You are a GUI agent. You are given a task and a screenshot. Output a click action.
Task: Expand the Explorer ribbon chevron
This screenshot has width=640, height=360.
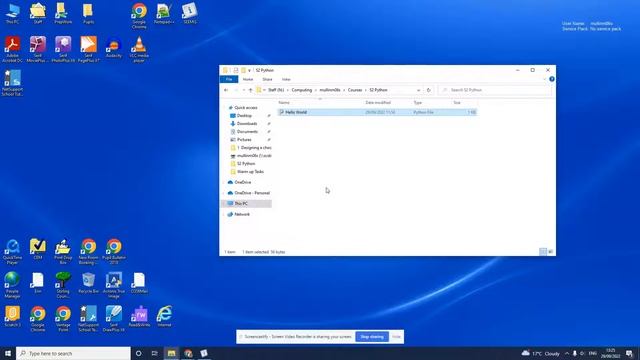[544, 79]
